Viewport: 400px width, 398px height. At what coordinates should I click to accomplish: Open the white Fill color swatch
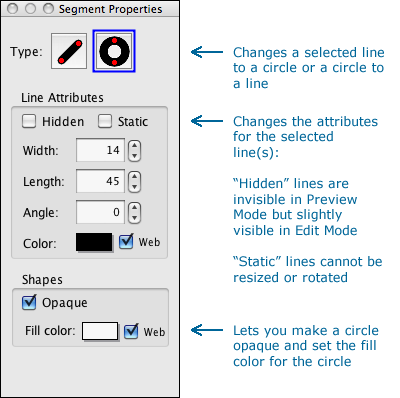[100, 331]
